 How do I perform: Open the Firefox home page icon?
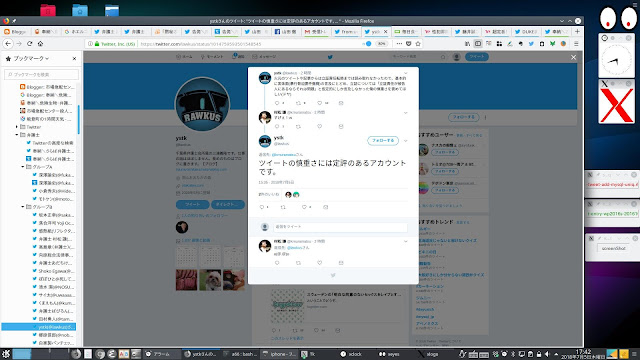coord(40,44)
